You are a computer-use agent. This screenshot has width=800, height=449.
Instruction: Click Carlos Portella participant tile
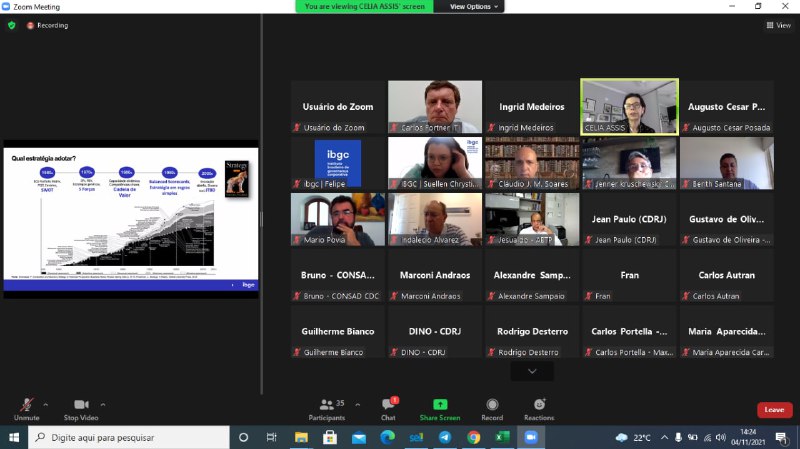630,332
